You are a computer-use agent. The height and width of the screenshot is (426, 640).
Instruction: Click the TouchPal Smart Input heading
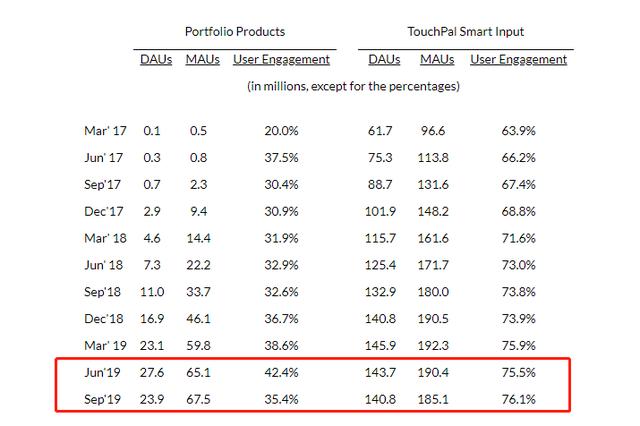pos(468,32)
